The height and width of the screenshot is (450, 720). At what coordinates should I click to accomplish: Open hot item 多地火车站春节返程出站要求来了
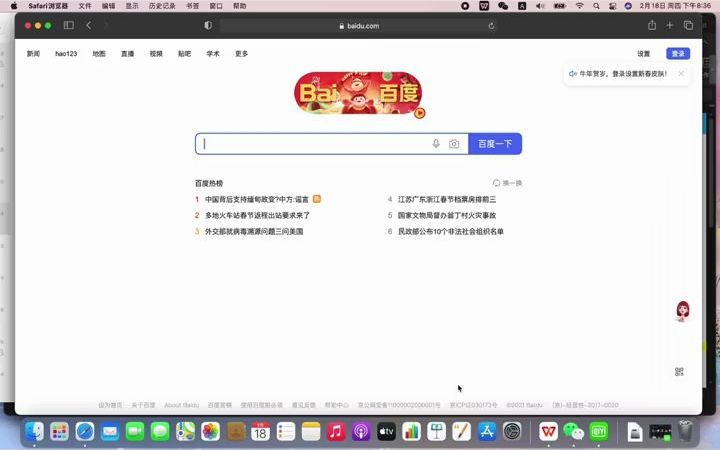coord(257,215)
